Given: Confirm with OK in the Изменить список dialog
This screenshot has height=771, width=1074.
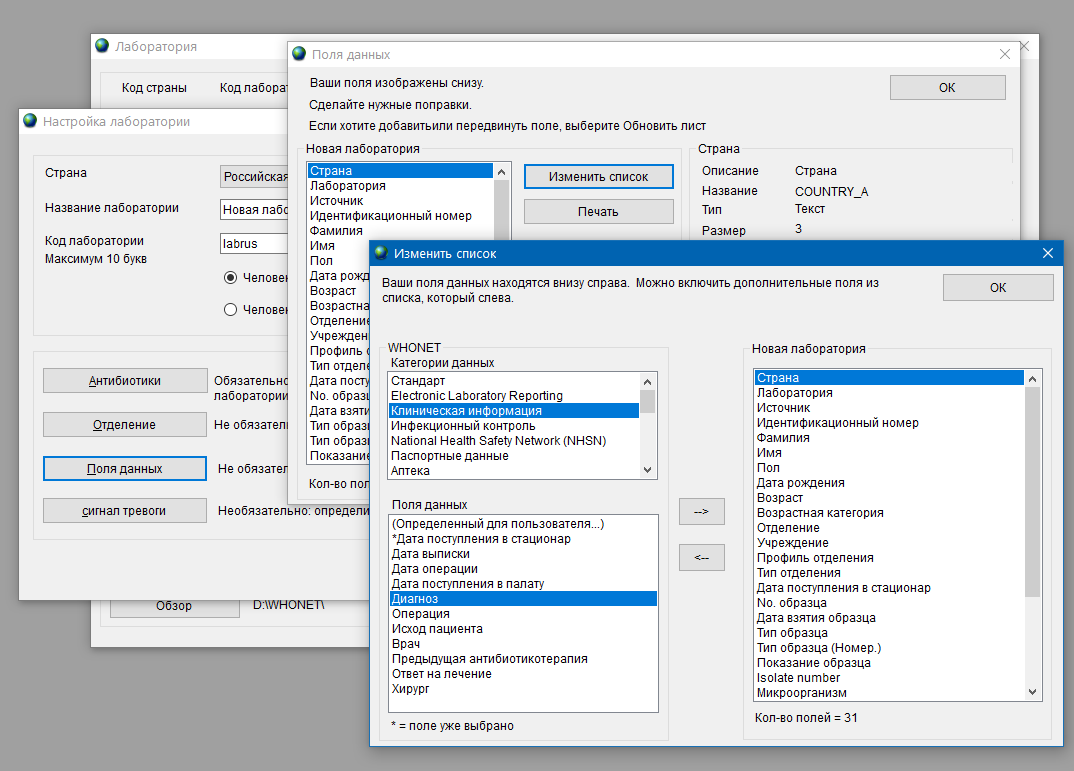Looking at the screenshot, I should (998, 288).
